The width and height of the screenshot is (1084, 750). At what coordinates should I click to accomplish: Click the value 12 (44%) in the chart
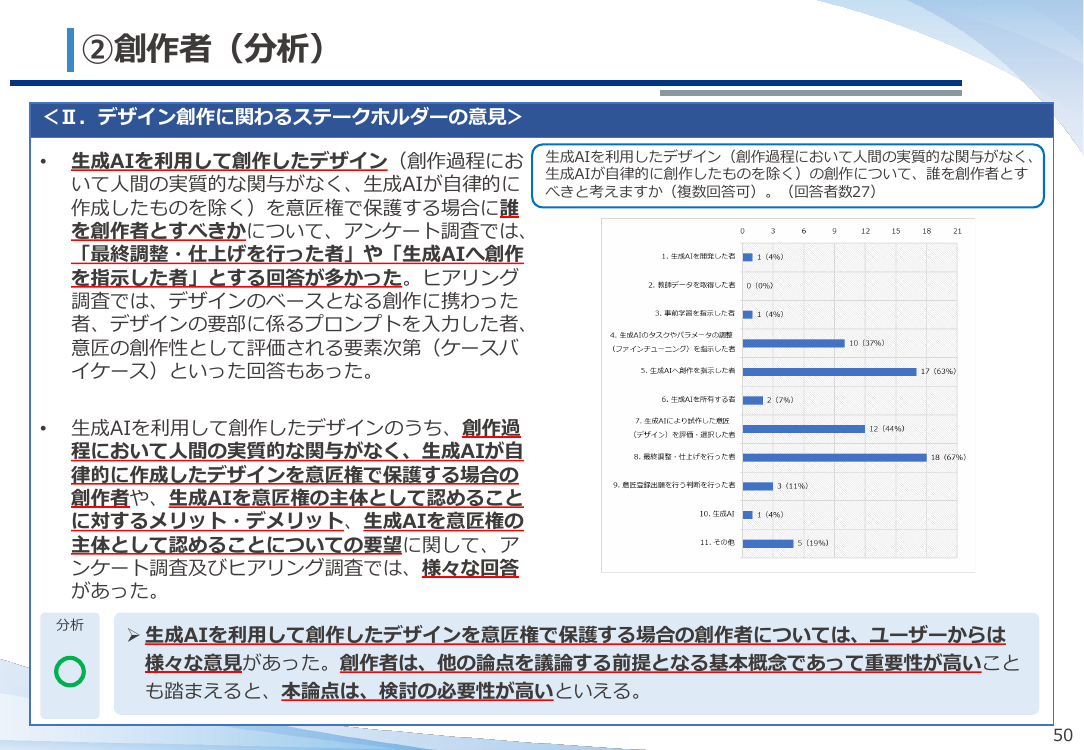tap(886, 429)
